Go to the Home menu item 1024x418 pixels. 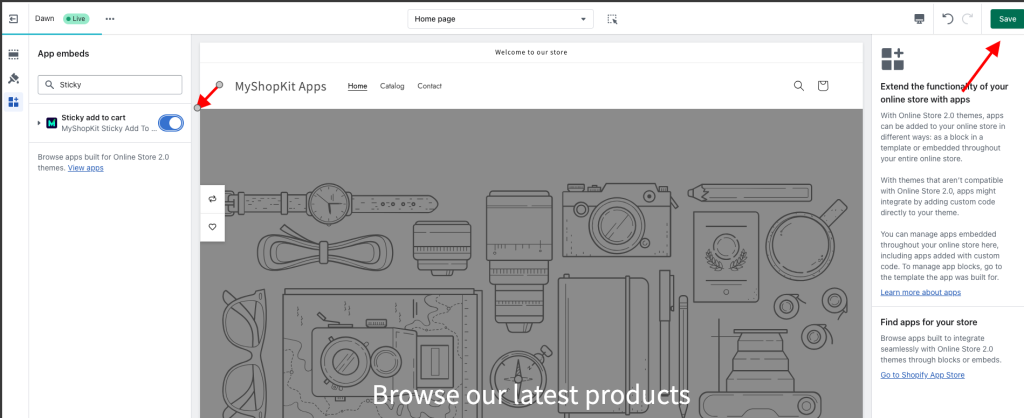[x=357, y=86]
